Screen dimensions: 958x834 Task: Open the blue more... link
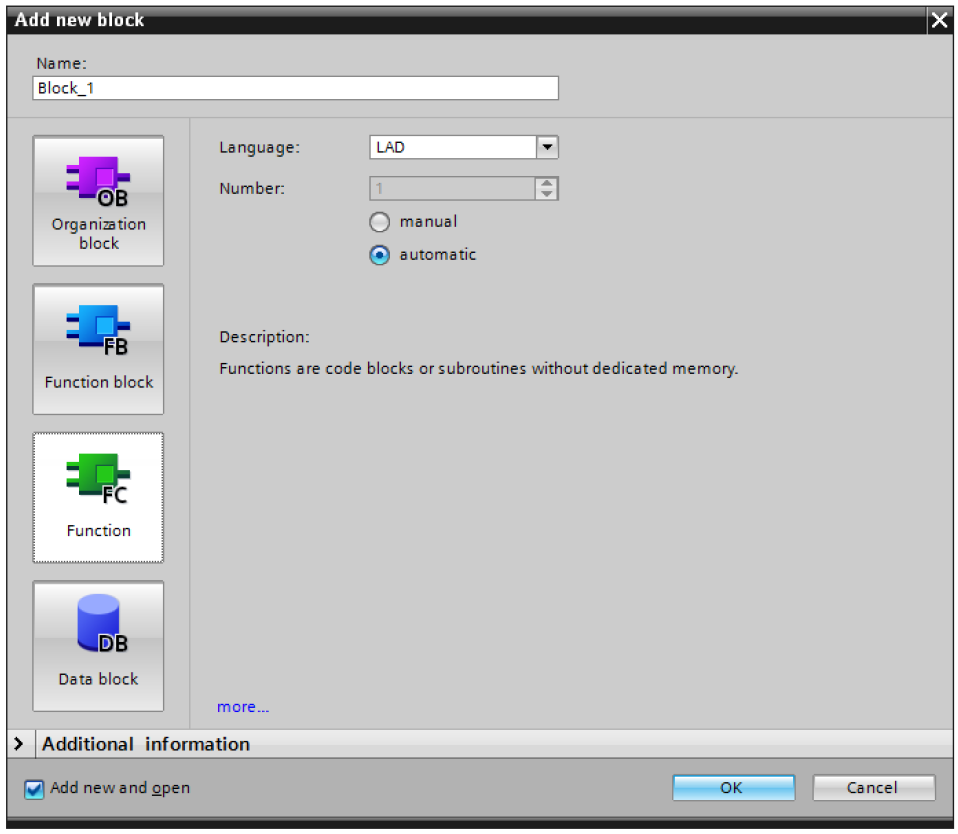pos(243,707)
